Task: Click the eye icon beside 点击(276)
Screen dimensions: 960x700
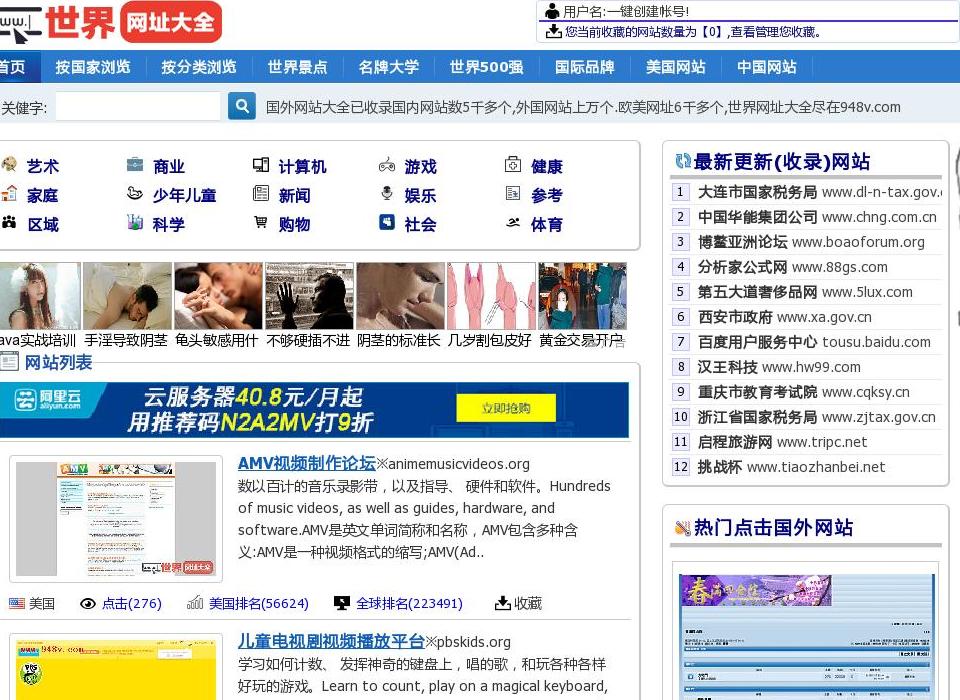Action: 88,604
